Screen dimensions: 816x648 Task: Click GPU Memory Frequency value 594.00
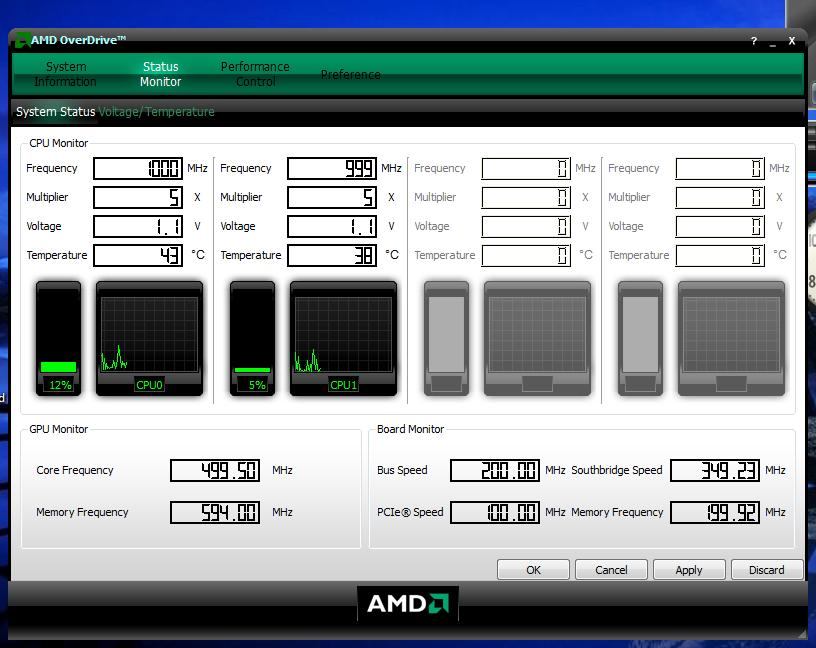[x=215, y=513]
